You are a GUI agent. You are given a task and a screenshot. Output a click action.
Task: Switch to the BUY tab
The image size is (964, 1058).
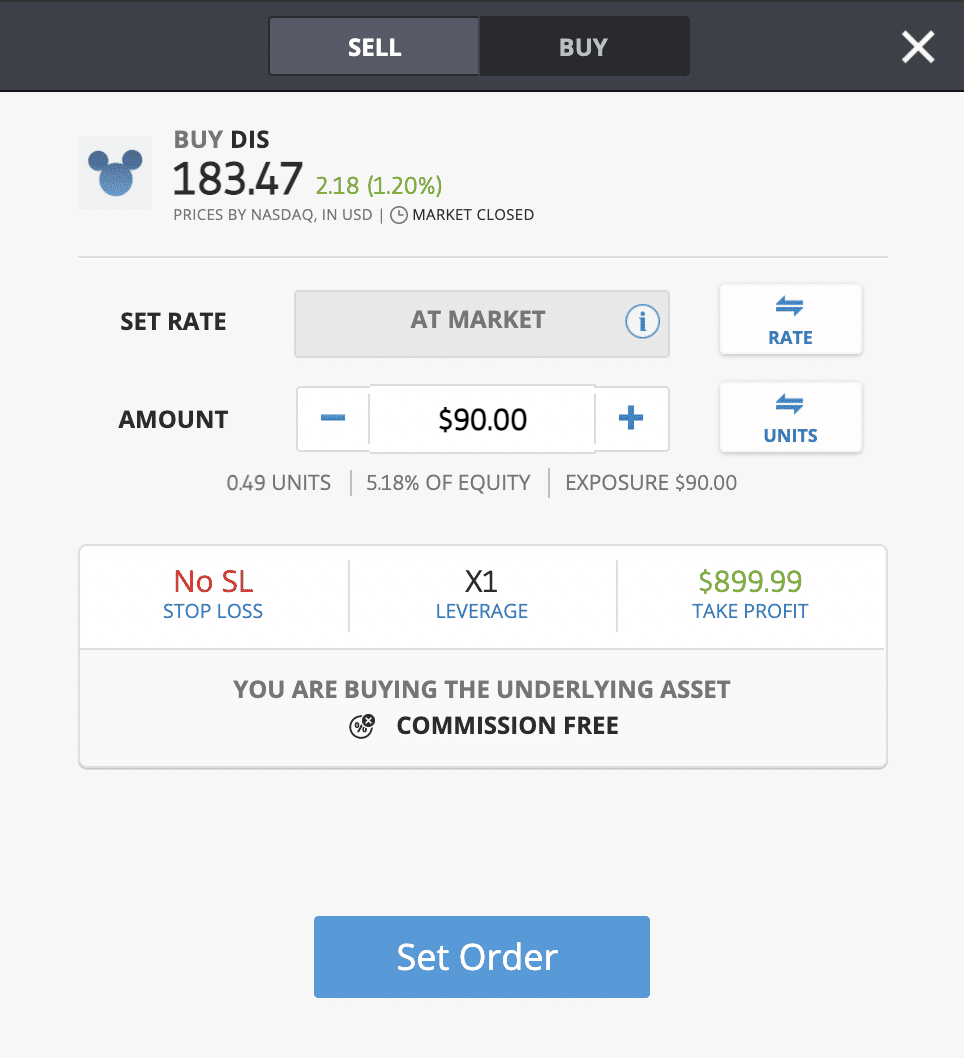[584, 47]
